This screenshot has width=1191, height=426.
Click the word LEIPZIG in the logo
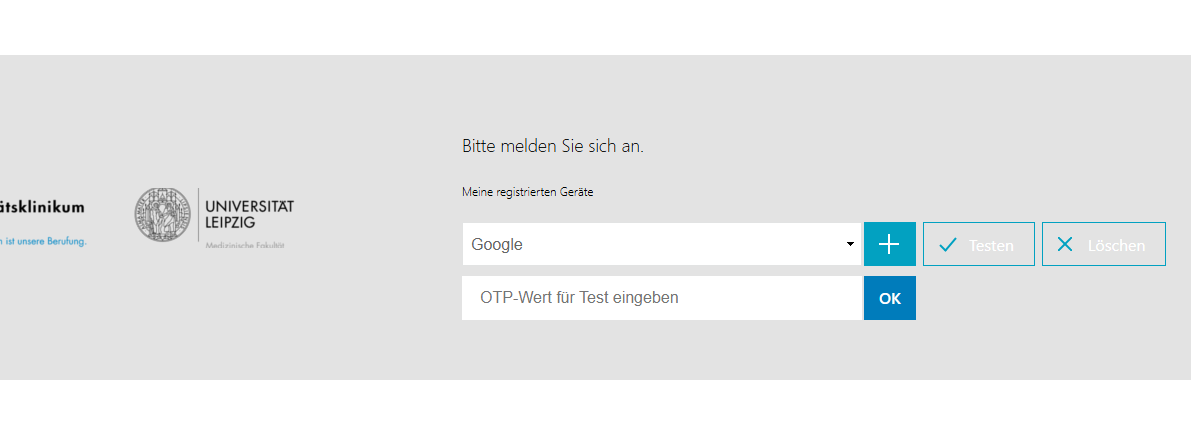tap(230, 221)
